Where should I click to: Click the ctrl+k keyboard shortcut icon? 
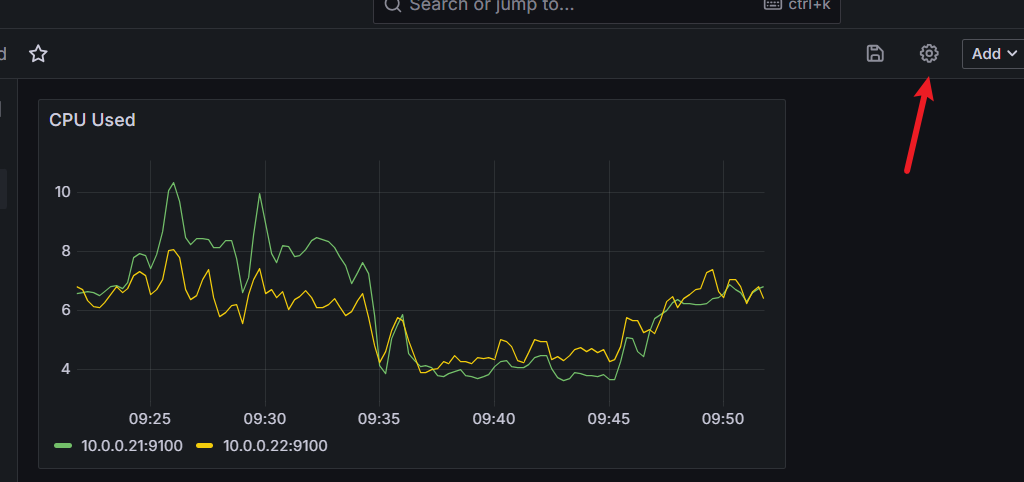[772, 5]
